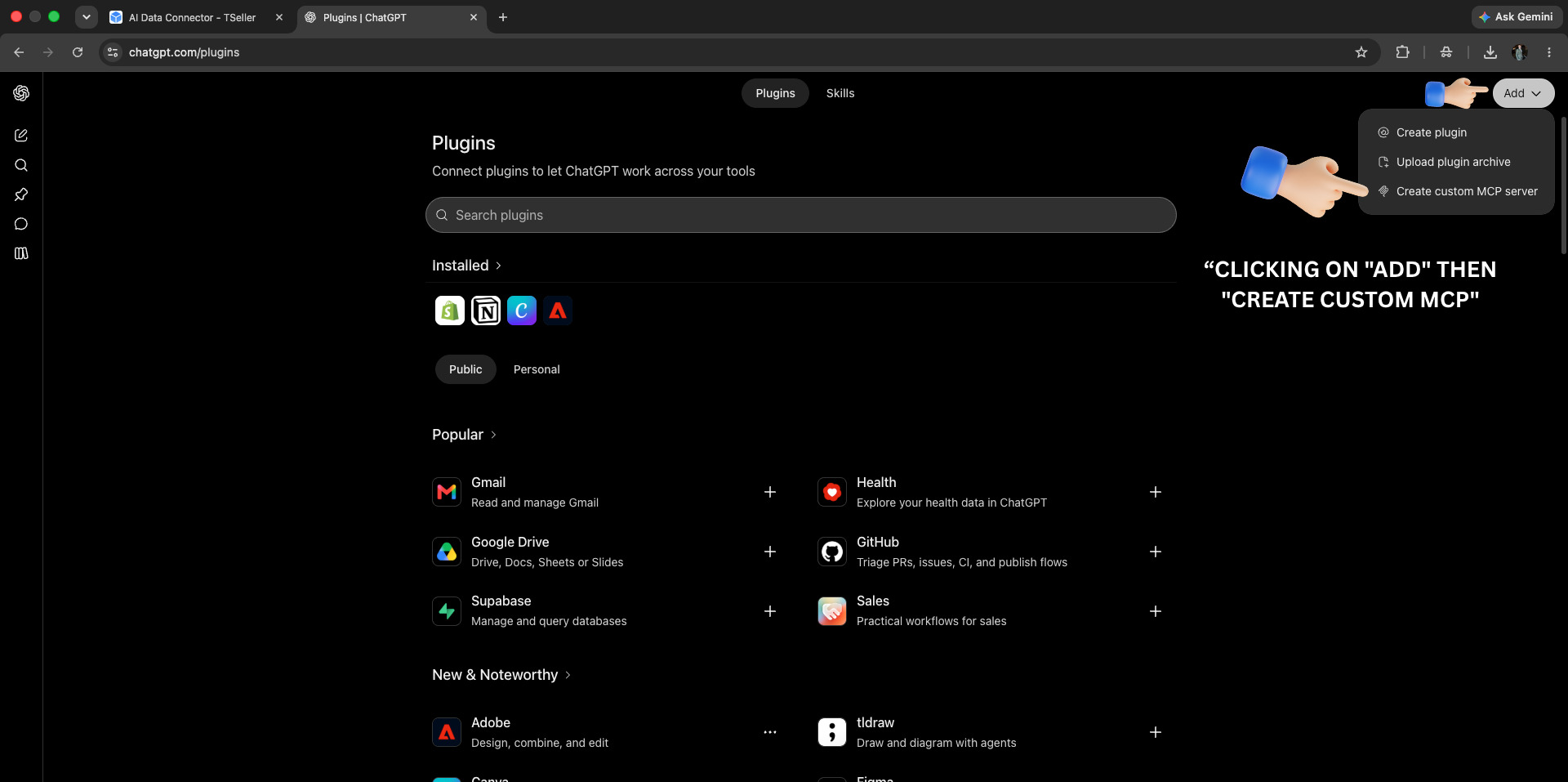The height and width of the screenshot is (782, 1568).
Task: Add the Sales plugin with plus
Action: pyautogui.click(x=1156, y=611)
